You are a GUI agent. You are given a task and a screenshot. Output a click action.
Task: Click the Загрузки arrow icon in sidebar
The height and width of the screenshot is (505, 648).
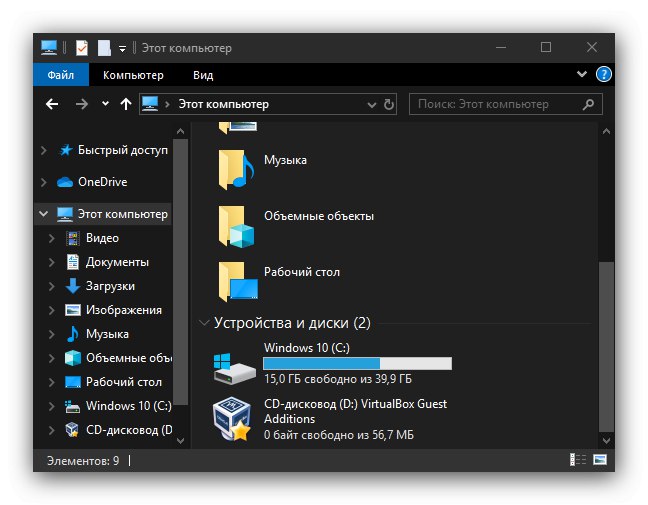(73, 286)
